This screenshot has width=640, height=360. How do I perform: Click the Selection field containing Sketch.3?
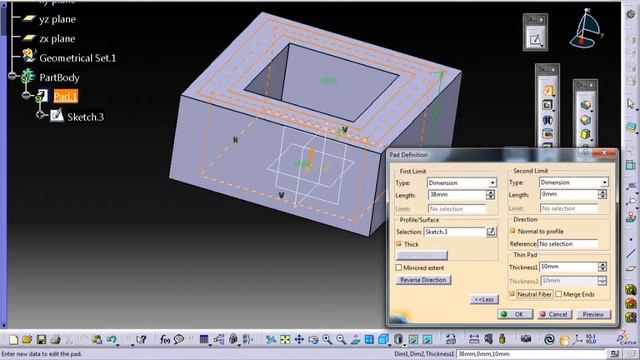(x=454, y=232)
